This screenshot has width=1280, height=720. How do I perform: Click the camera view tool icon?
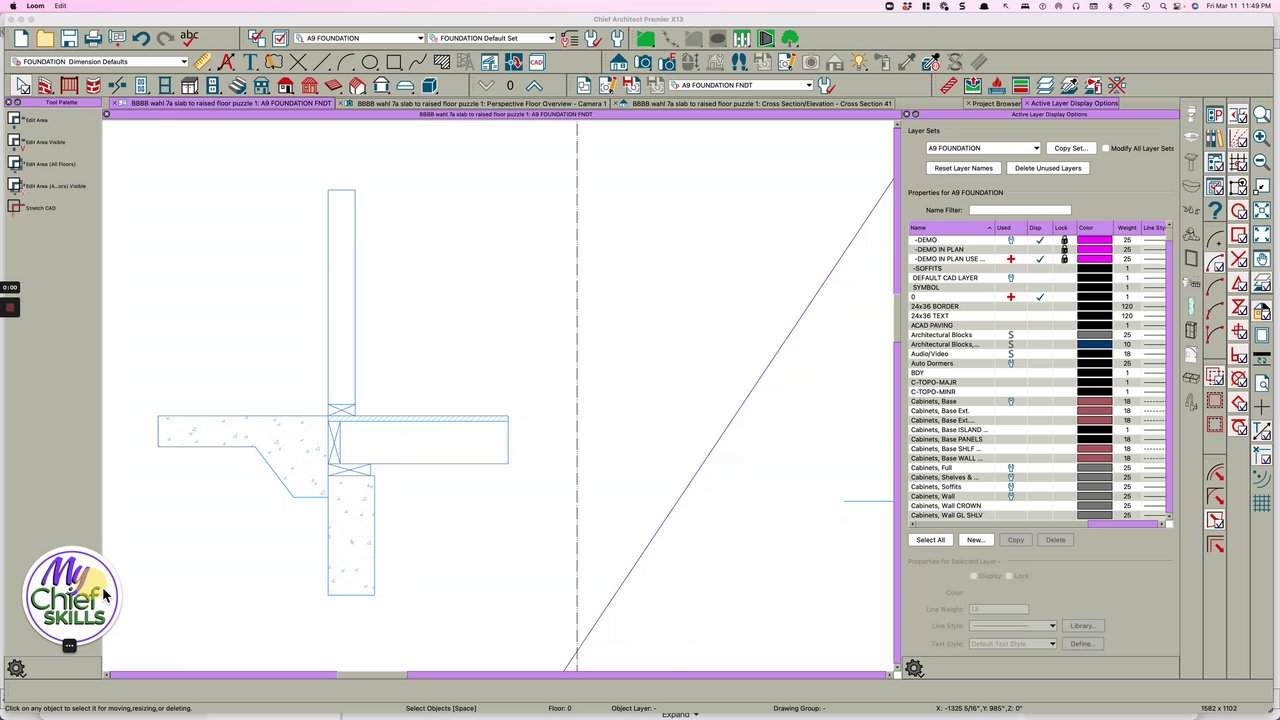642,62
